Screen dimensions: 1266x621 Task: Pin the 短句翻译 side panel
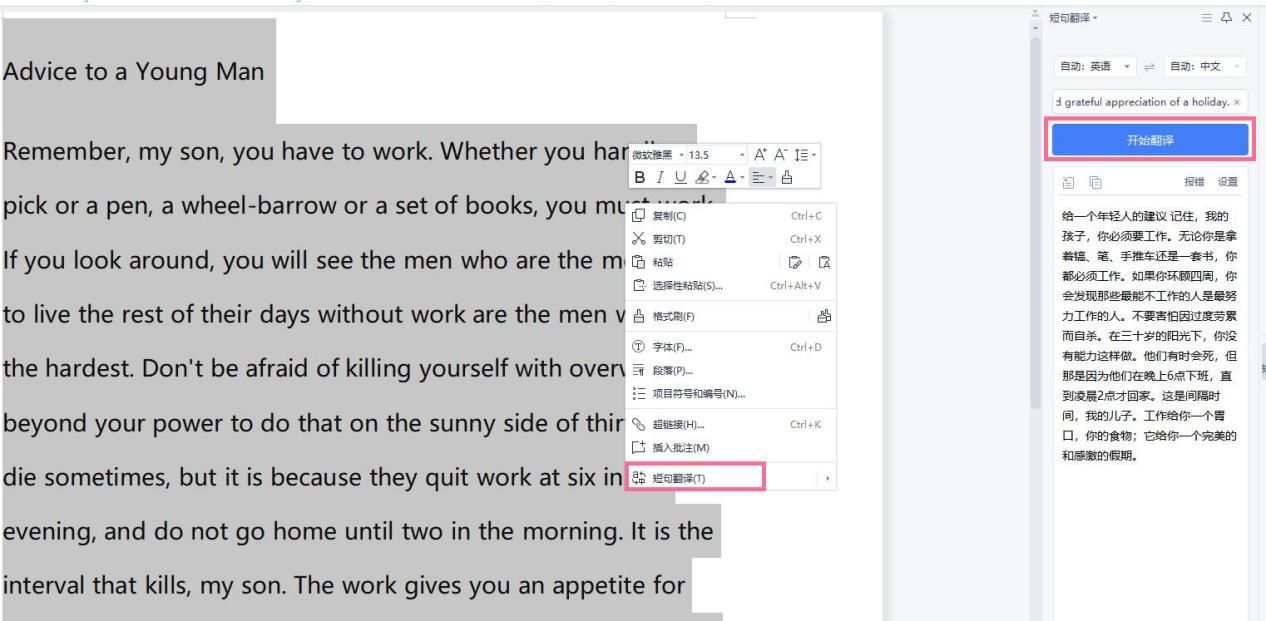coord(1228,18)
